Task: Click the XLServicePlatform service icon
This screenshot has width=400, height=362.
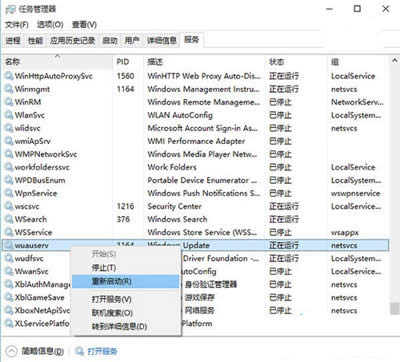Action: point(9,323)
